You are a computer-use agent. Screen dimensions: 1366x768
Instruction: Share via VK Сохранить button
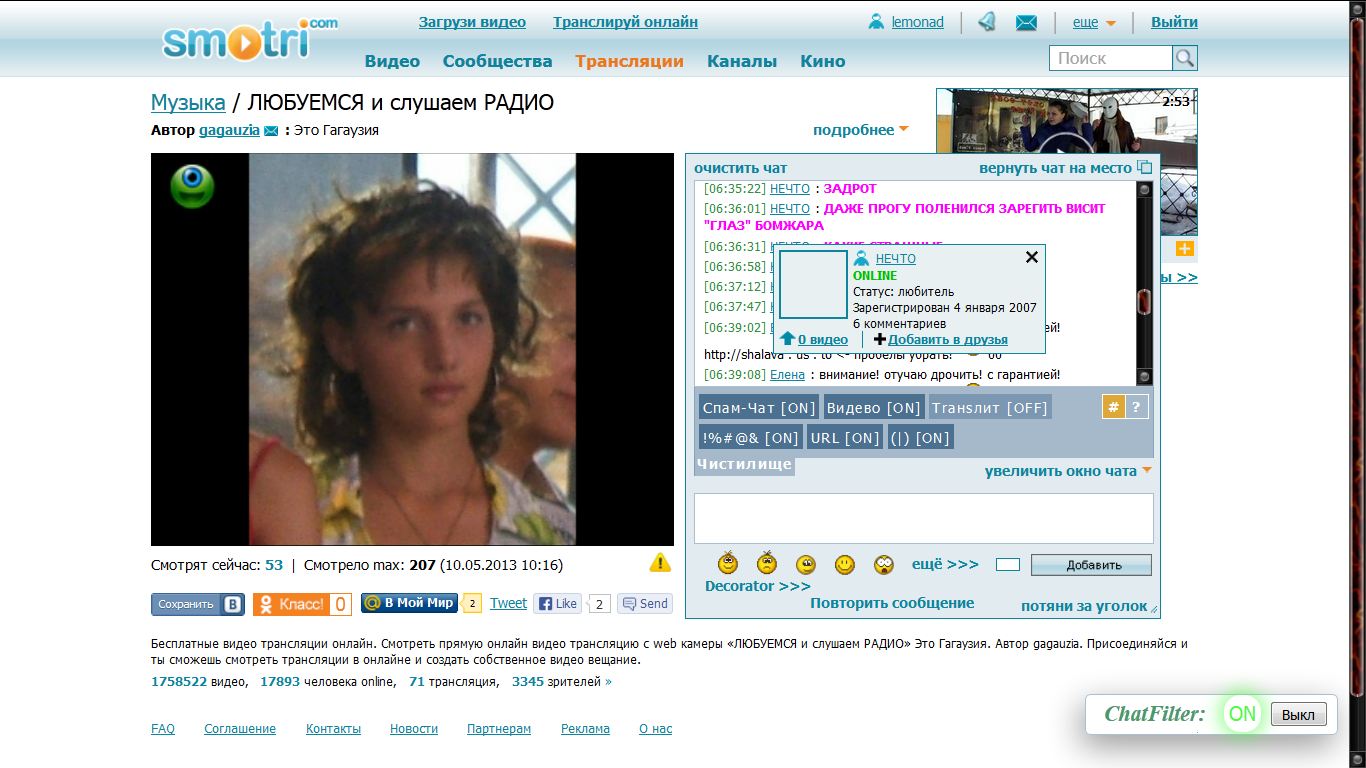[198, 604]
